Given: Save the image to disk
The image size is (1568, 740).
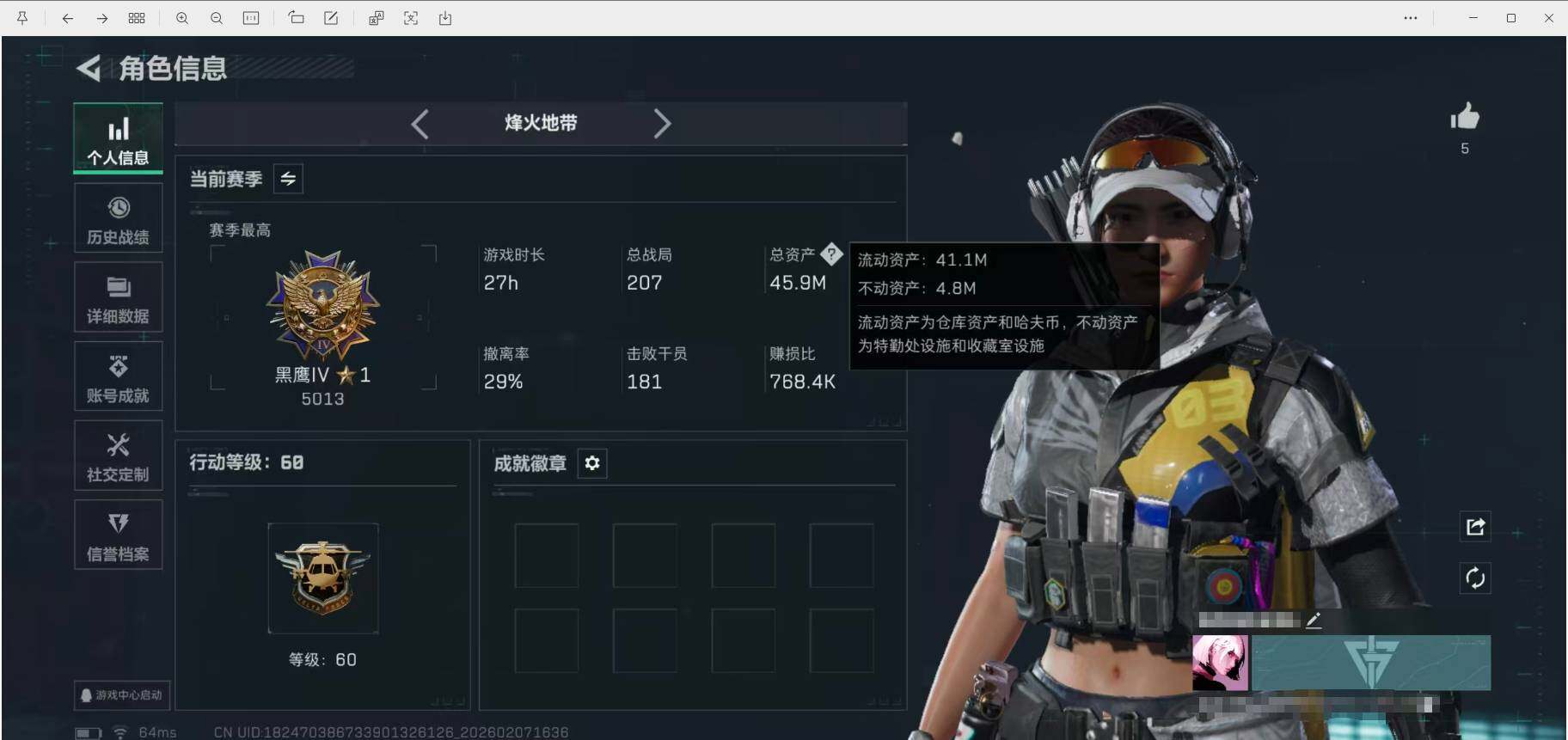Looking at the screenshot, I should click(445, 18).
